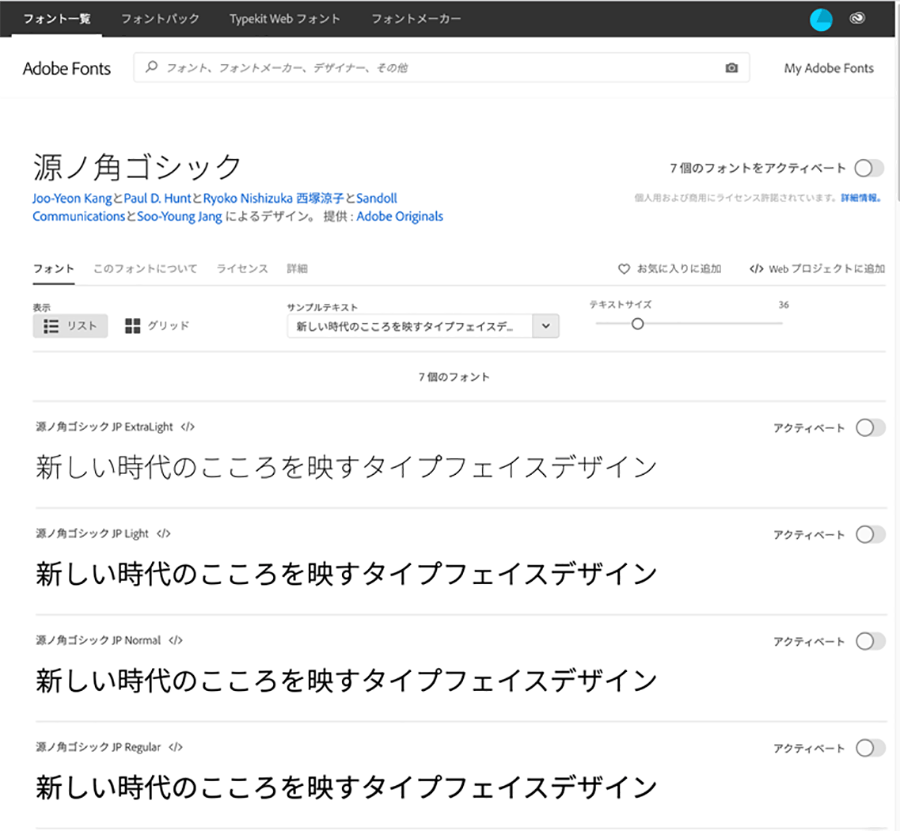Viewport: 900px width, 831px height.
Task: Open 詳細情報 license details link
Action: click(860, 197)
